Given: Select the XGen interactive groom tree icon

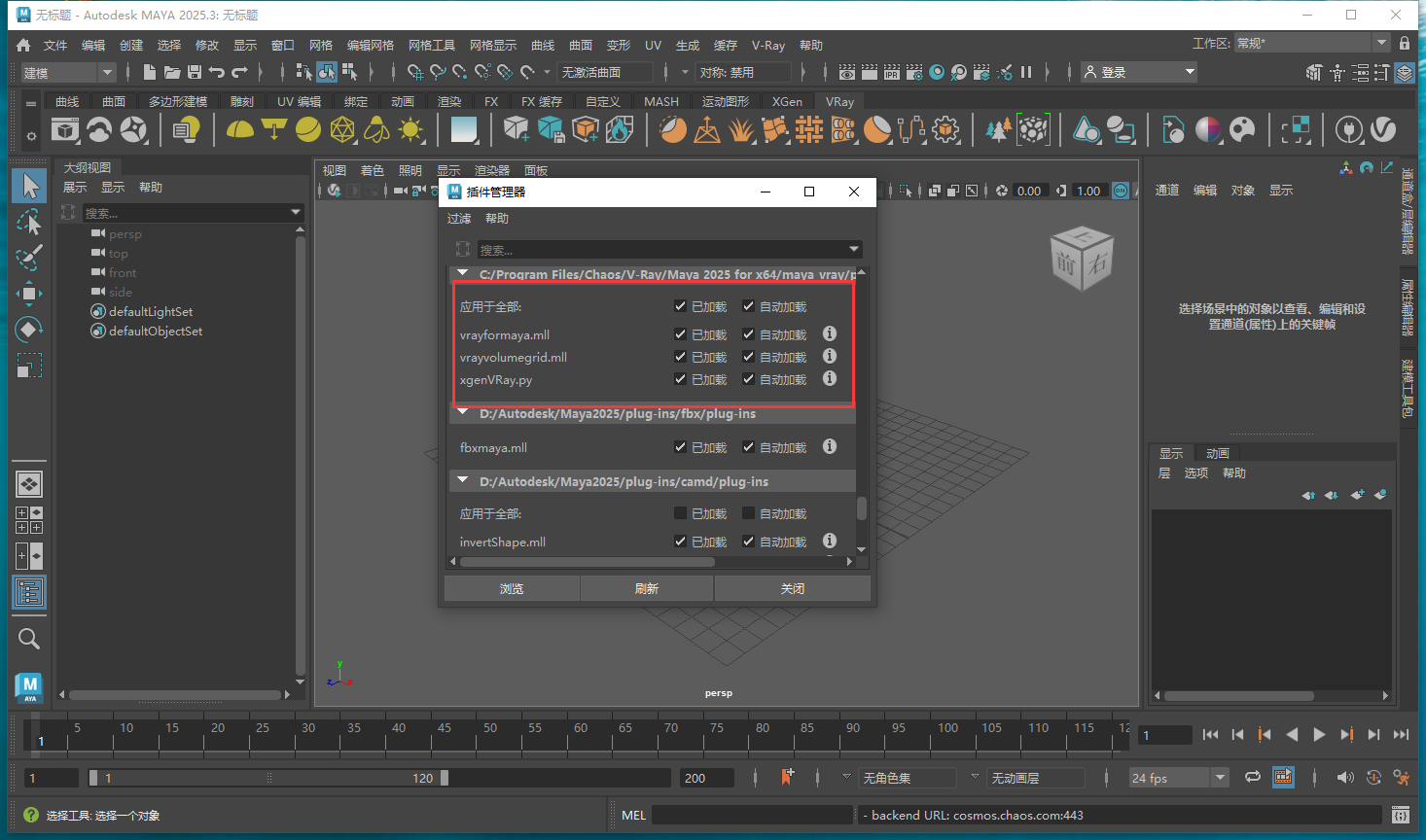Looking at the screenshot, I should [x=1000, y=128].
